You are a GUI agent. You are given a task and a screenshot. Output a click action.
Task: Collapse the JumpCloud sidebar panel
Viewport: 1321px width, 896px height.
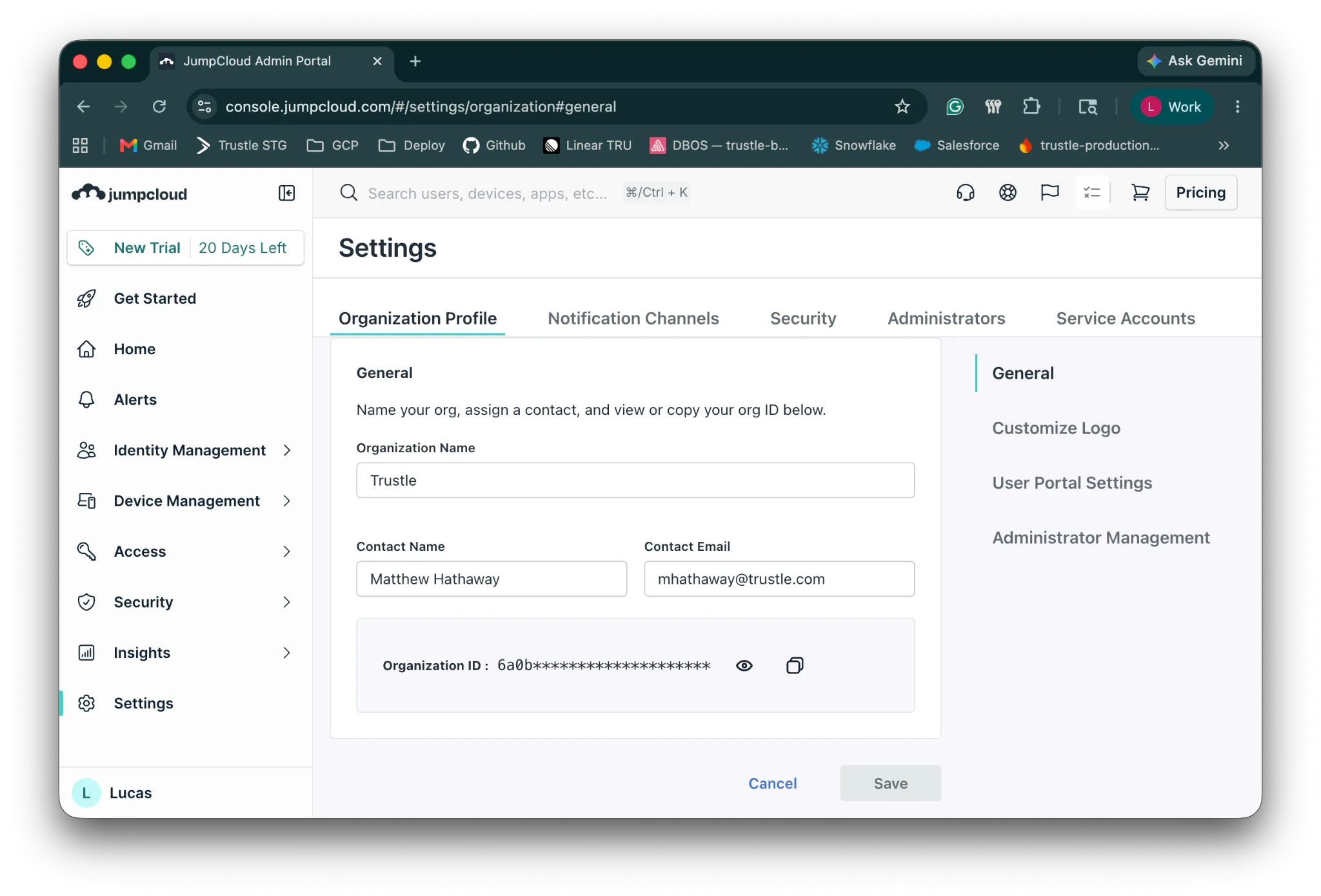tap(286, 193)
